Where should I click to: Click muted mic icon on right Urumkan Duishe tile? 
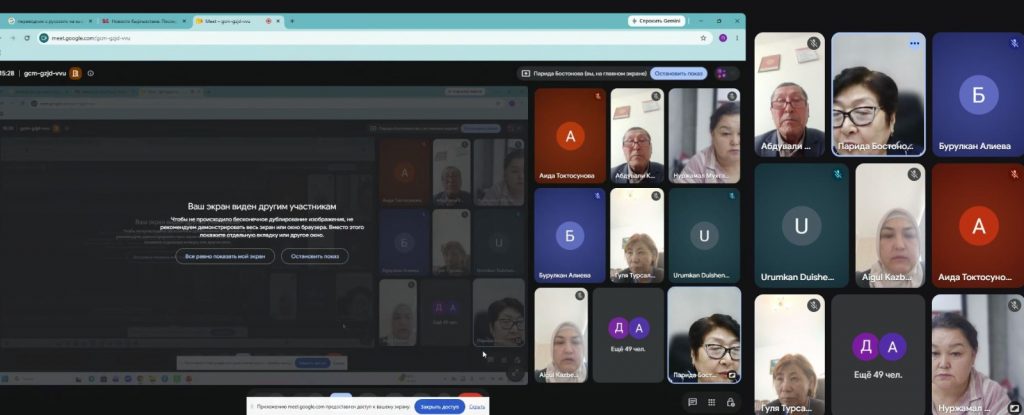(x=838, y=174)
